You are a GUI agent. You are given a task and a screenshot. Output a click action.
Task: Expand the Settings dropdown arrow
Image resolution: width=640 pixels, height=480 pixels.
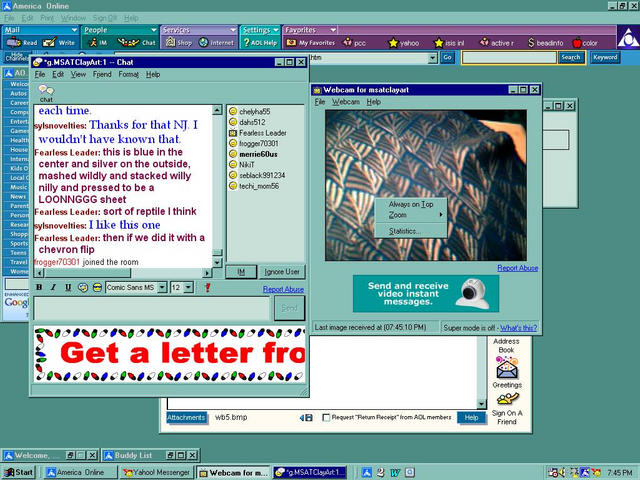coord(276,30)
